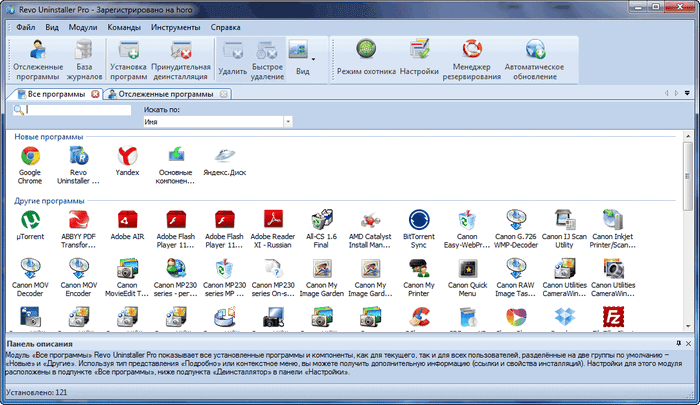
Task: Open the Модули menu
Action: (x=83, y=27)
